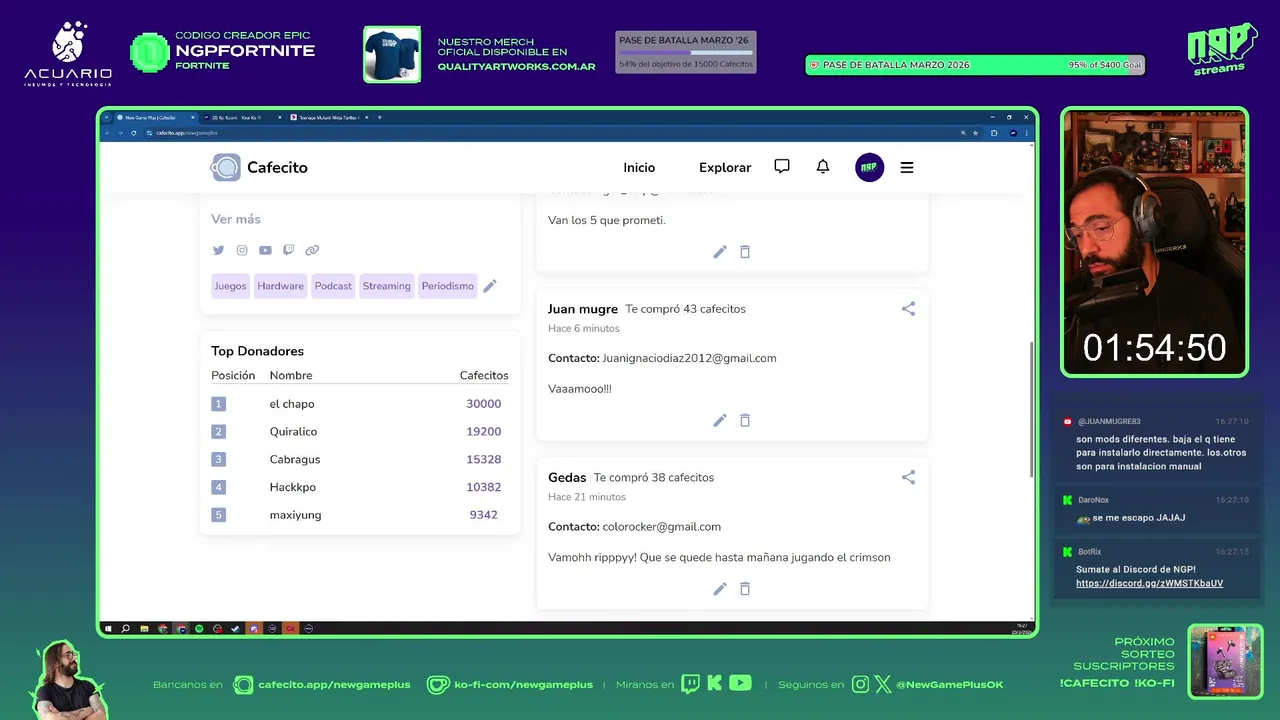Screen dimensions: 1280x720
Task: Click the Juan mugre donor name
Action: (x=583, y=309)
